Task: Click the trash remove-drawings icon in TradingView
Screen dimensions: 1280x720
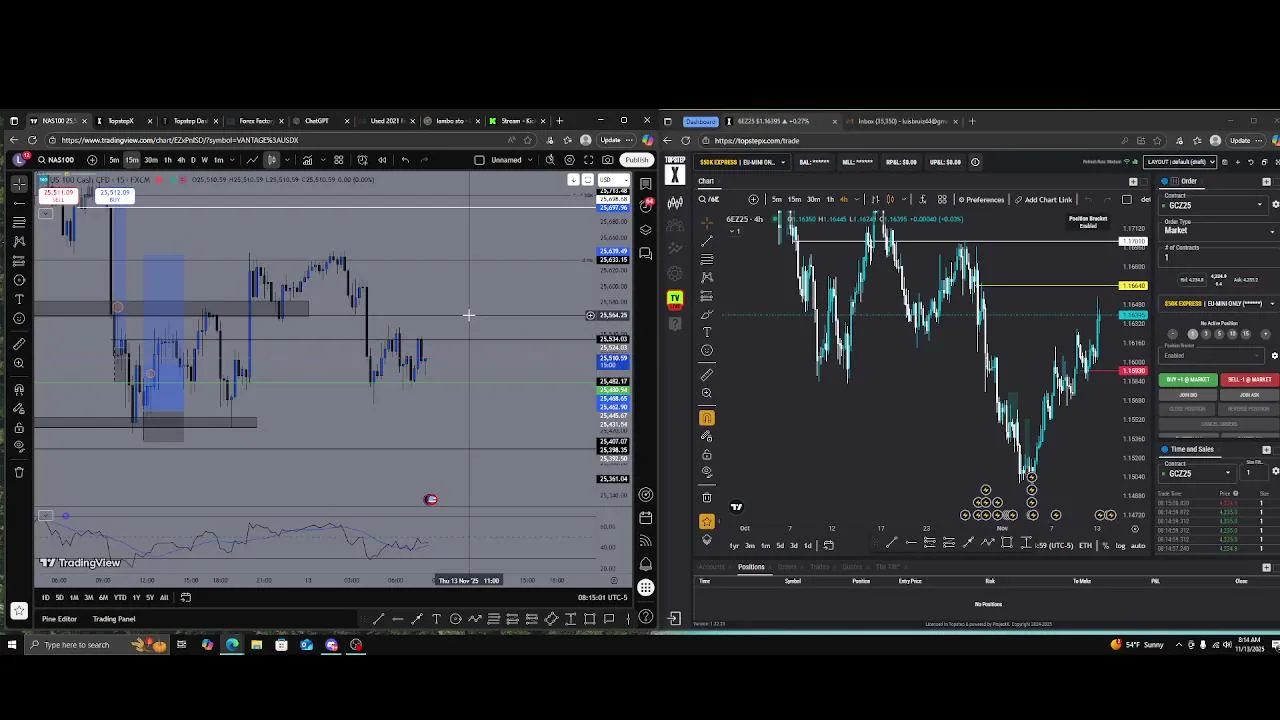Action: [19, 471]
